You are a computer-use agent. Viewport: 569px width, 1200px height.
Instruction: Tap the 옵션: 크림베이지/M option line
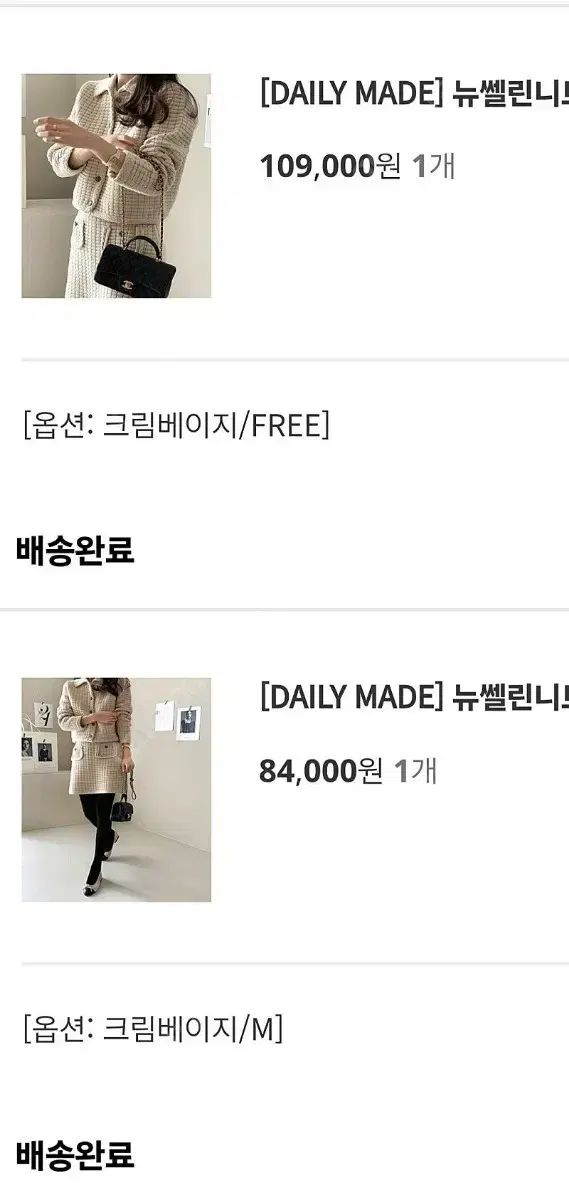point(152,1027)
